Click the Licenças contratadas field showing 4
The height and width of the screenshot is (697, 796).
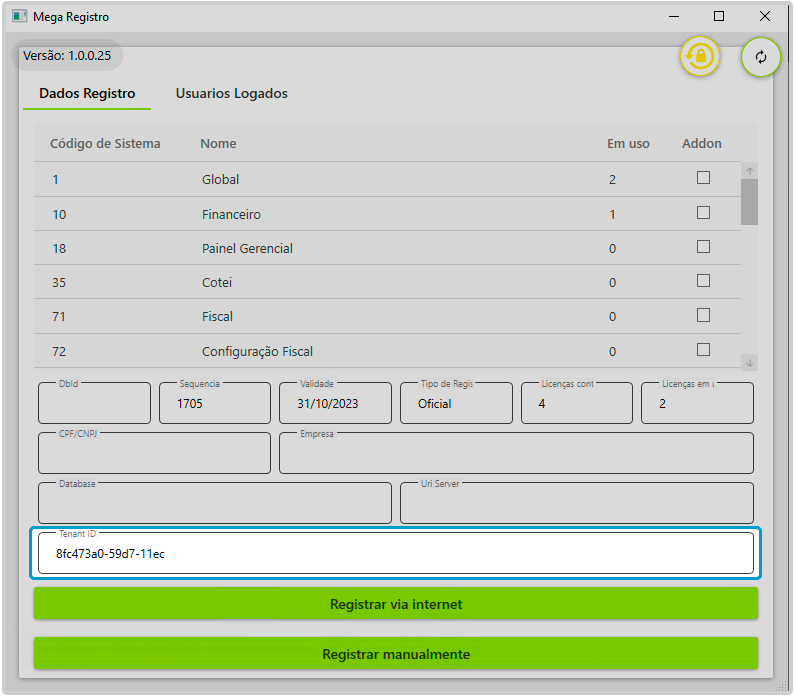[577, 403]
